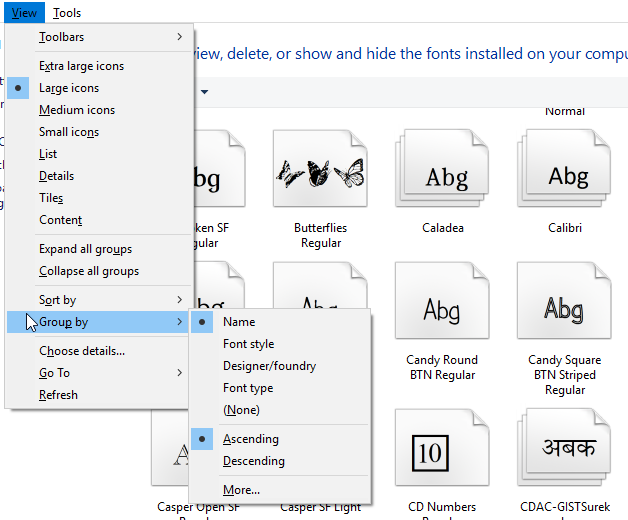Switch to Medium icons view

coord(98,110)
